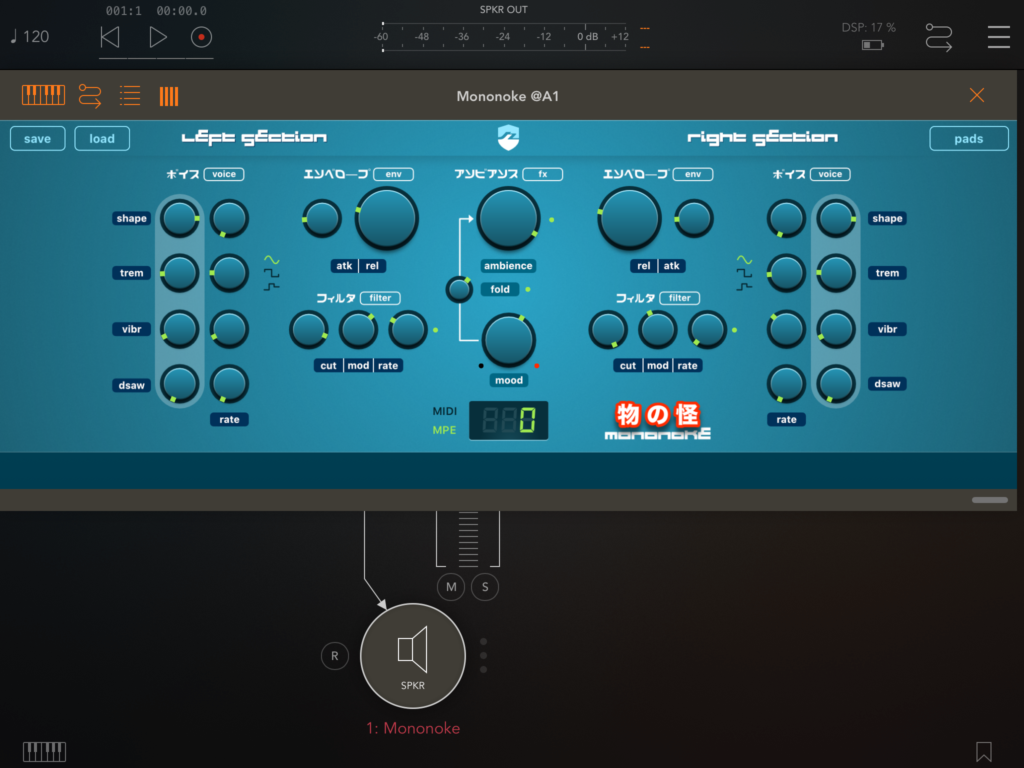Toggle the R button beside the speaker node
The image size is (1024, 768).
coord(334,656)
